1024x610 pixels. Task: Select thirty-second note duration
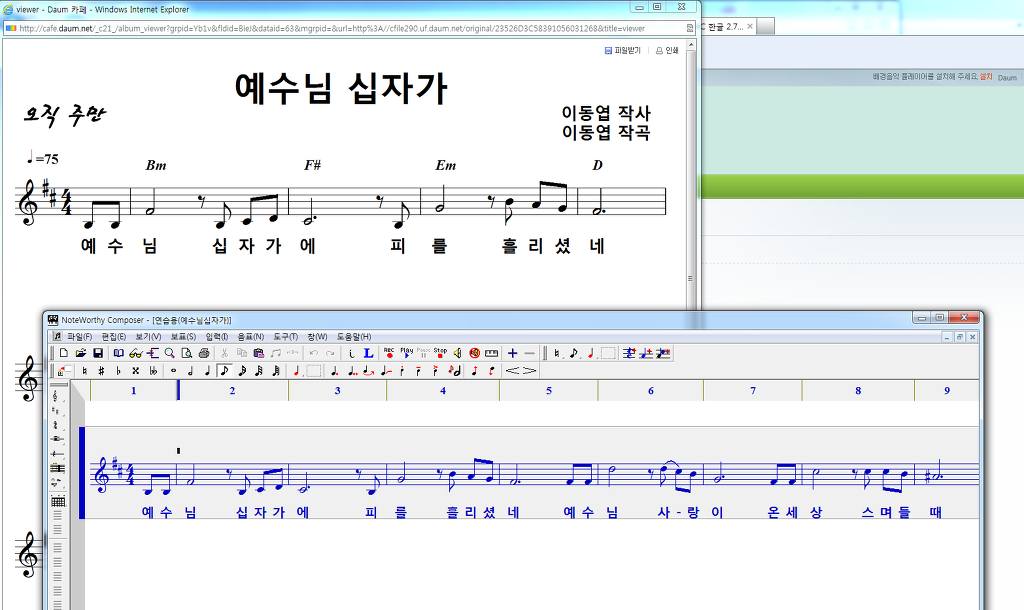tap(259, 370)
